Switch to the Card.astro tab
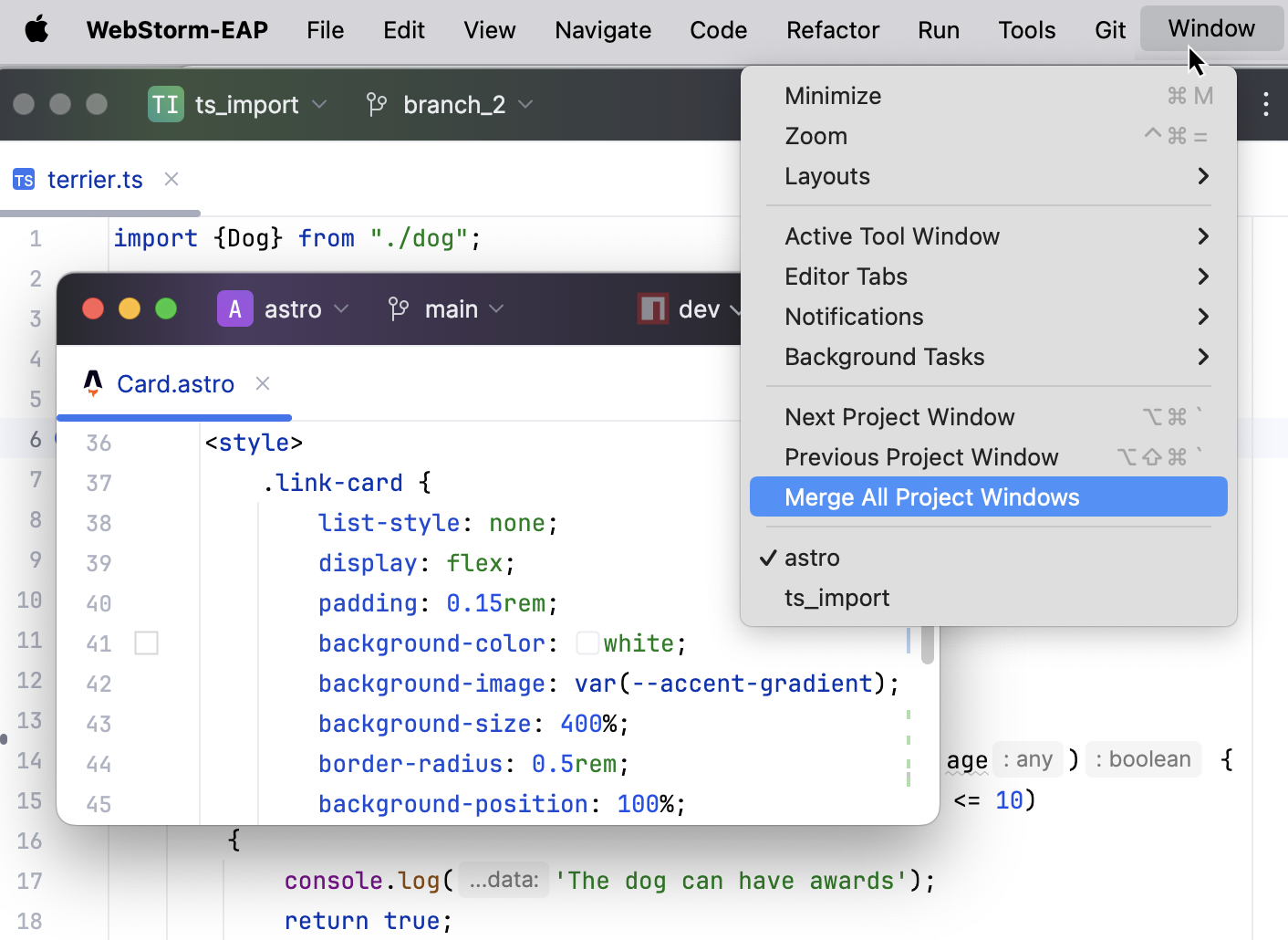Viewport: 1288px width, 940px height. coord(175,383)
